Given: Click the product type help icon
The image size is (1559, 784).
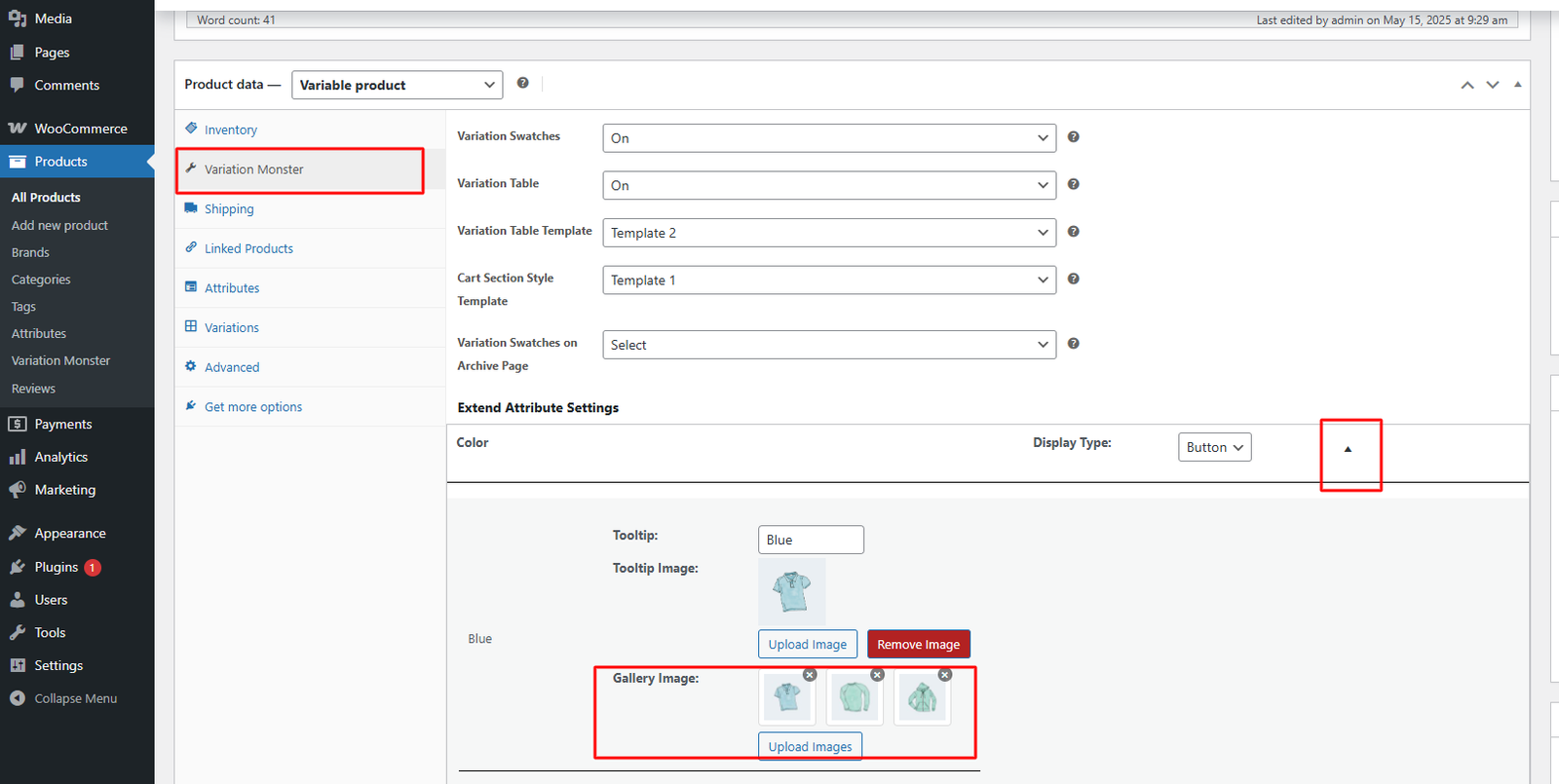Looking at the screenshot, I should point(523,84).
